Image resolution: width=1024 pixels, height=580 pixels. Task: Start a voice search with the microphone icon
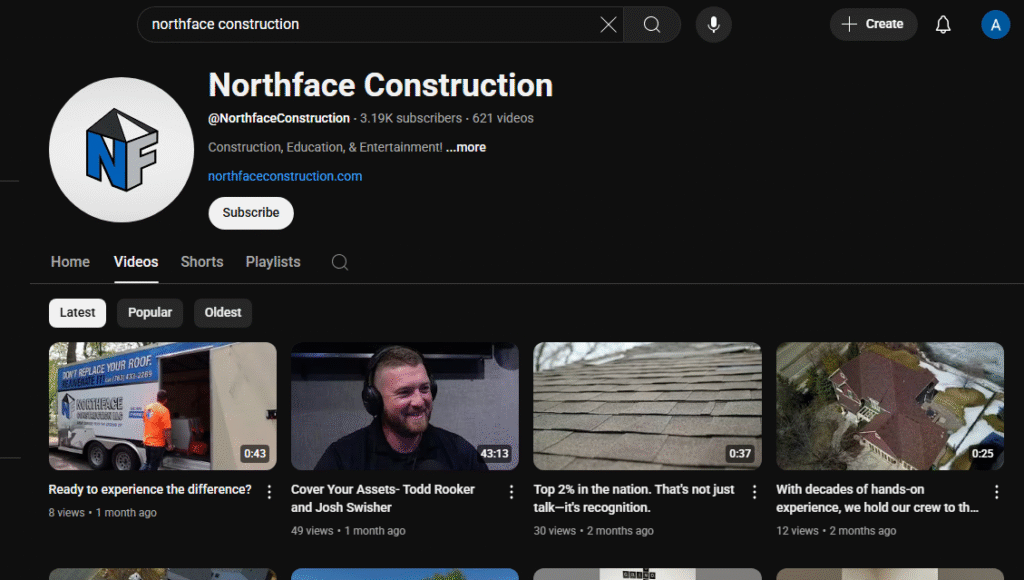(x=713, y=24)
